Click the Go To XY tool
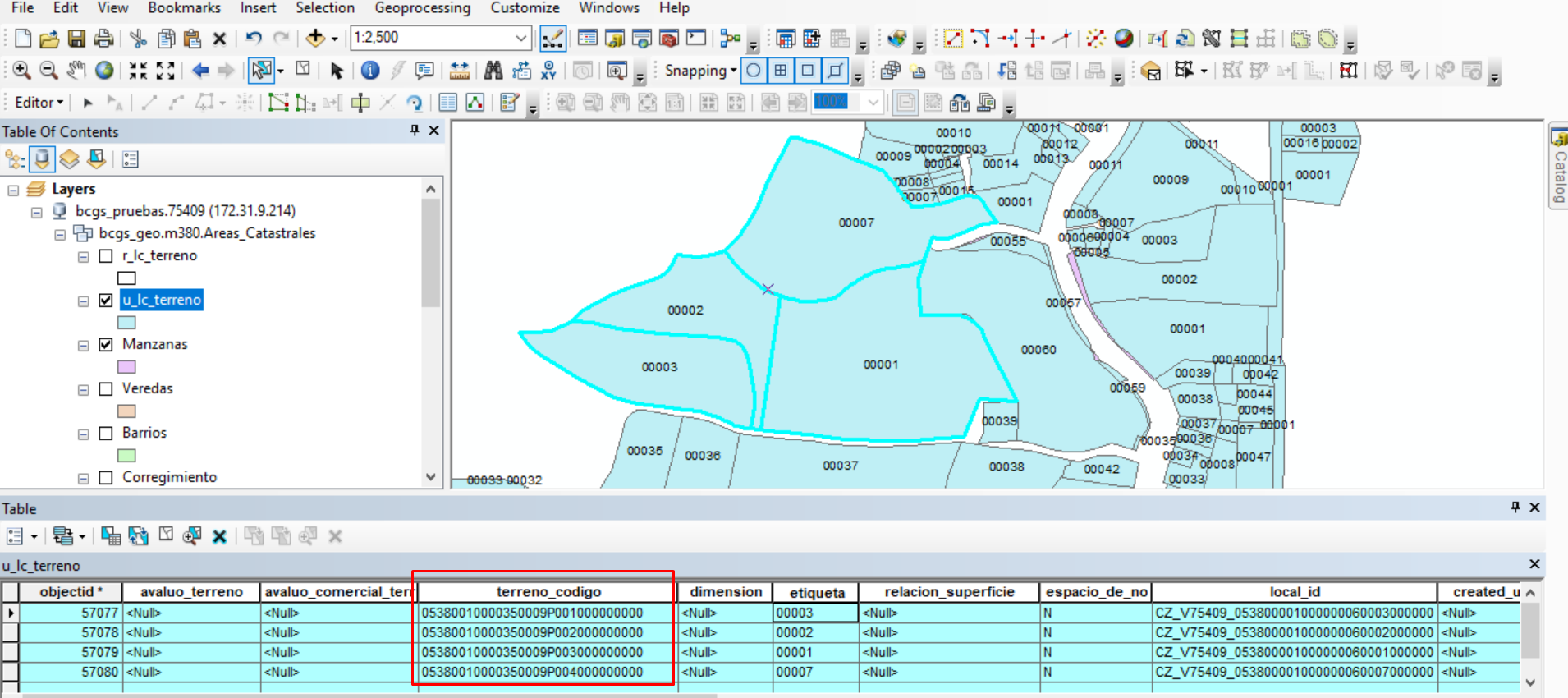Viewport: 1568px width, 698px height. pyautogui.click(x=548, y=71)
